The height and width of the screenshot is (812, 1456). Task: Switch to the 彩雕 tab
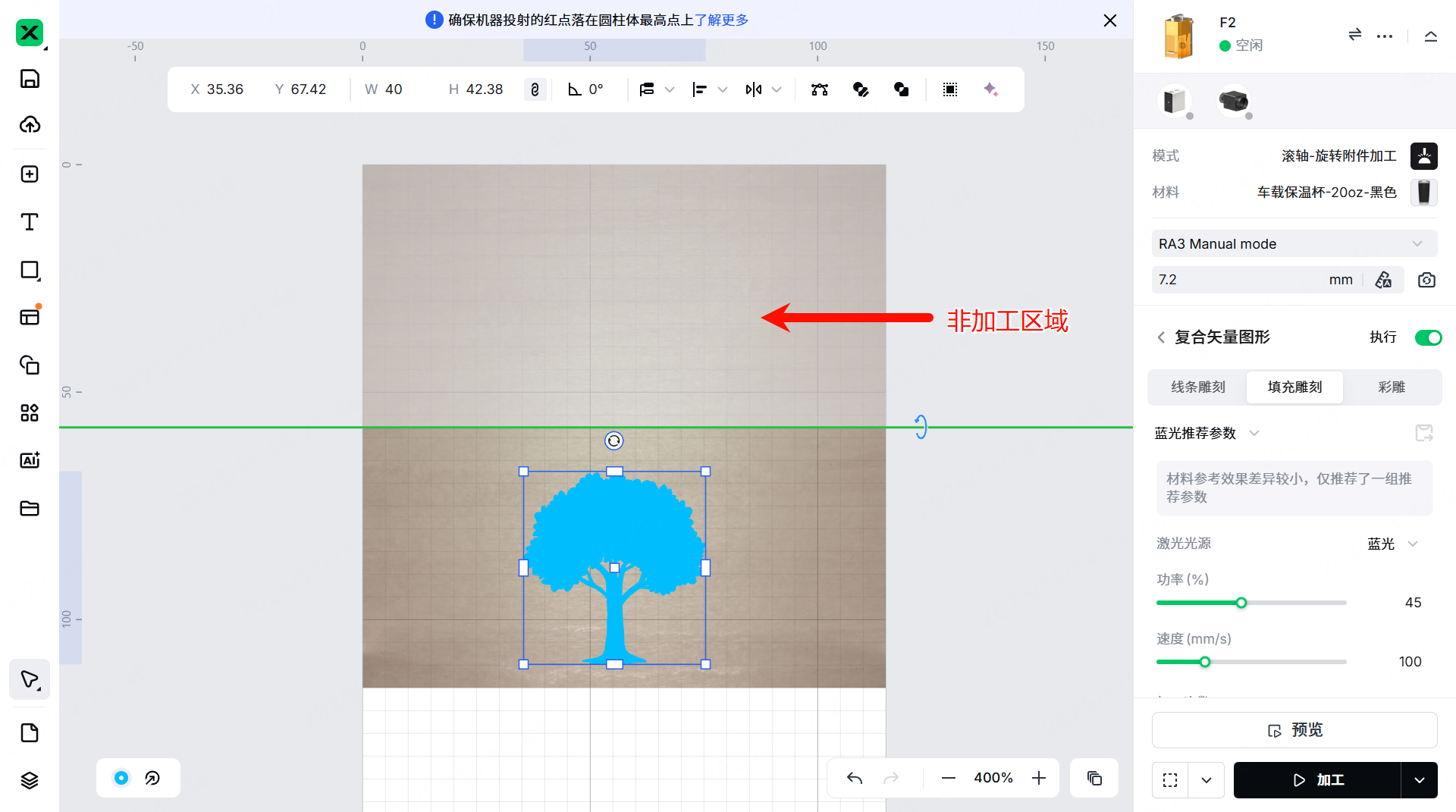click(1391, 387)
